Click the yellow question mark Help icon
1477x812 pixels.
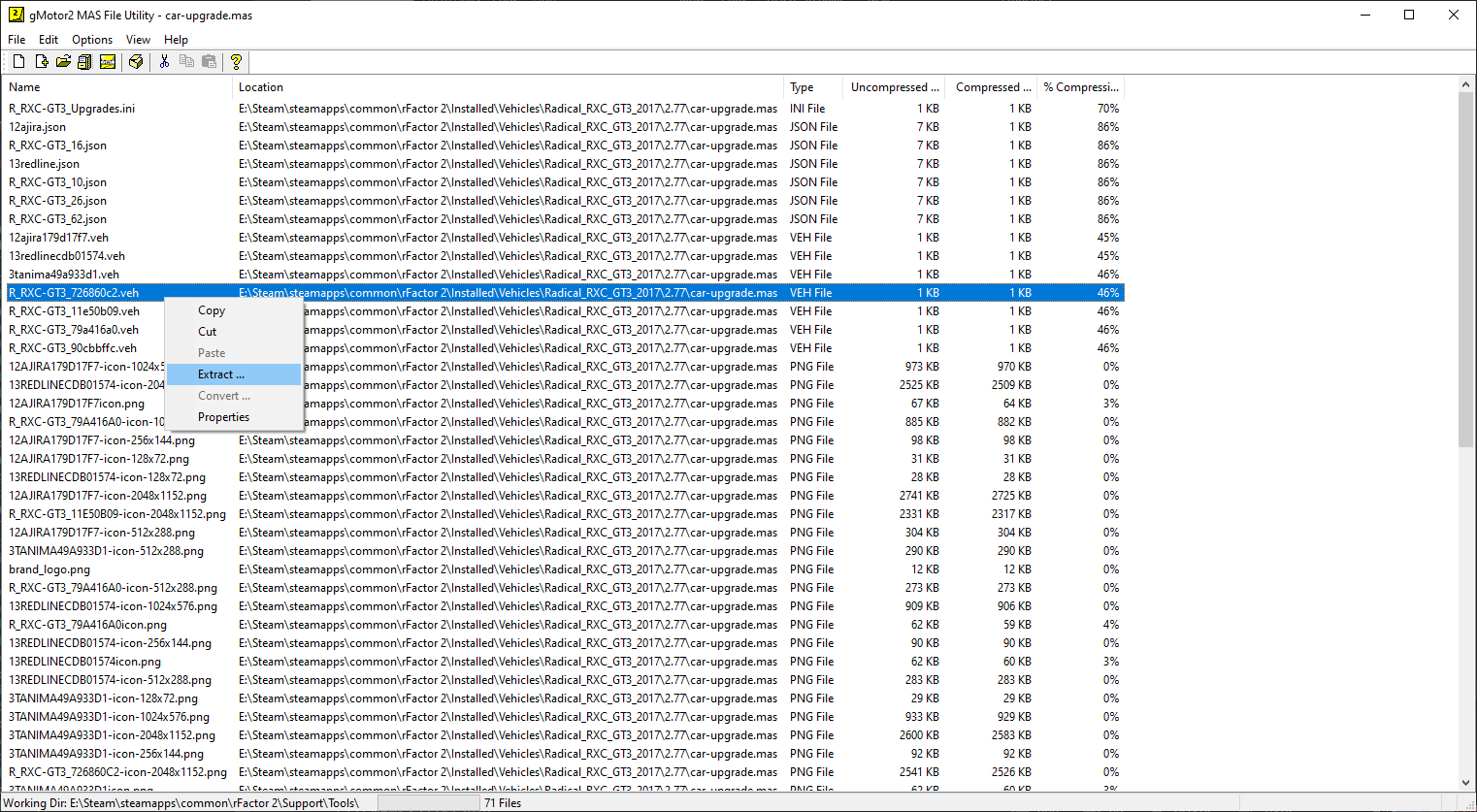(x=236, y=62)
